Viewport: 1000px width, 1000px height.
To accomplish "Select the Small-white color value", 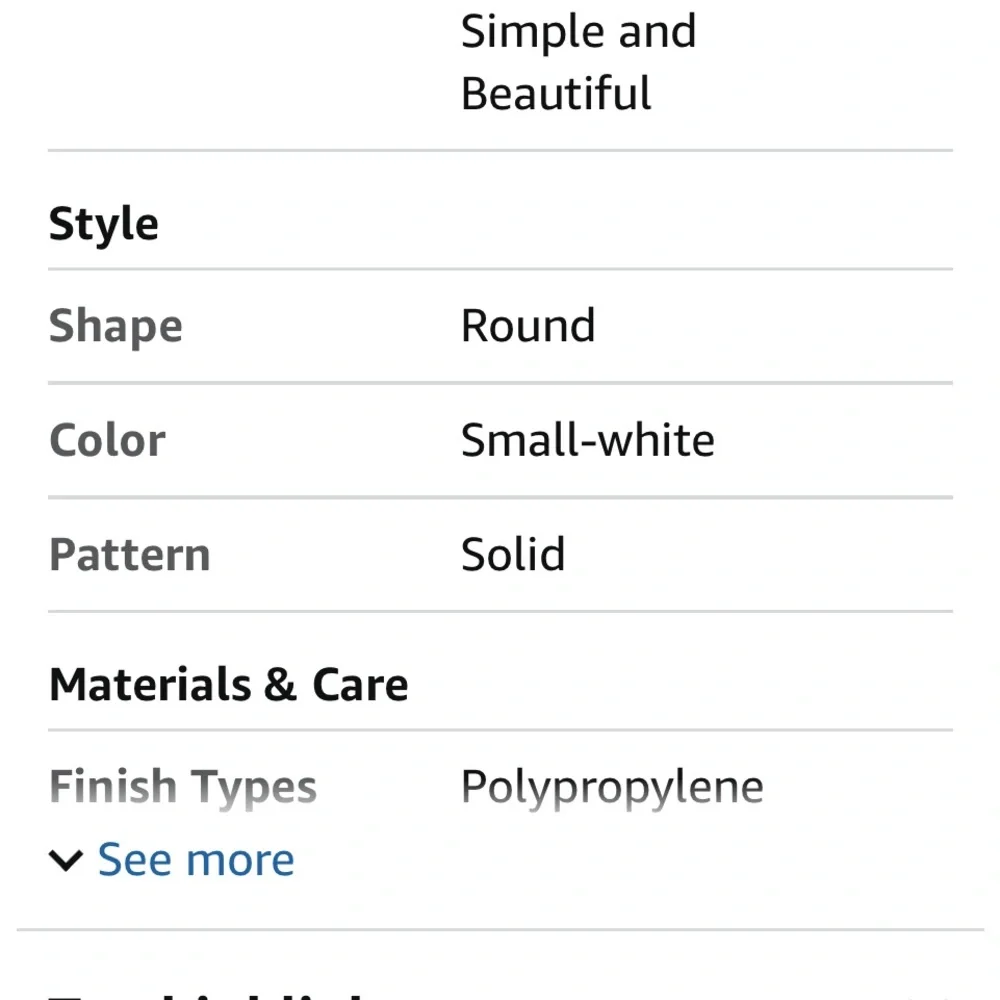I will [x=587, y=439].
